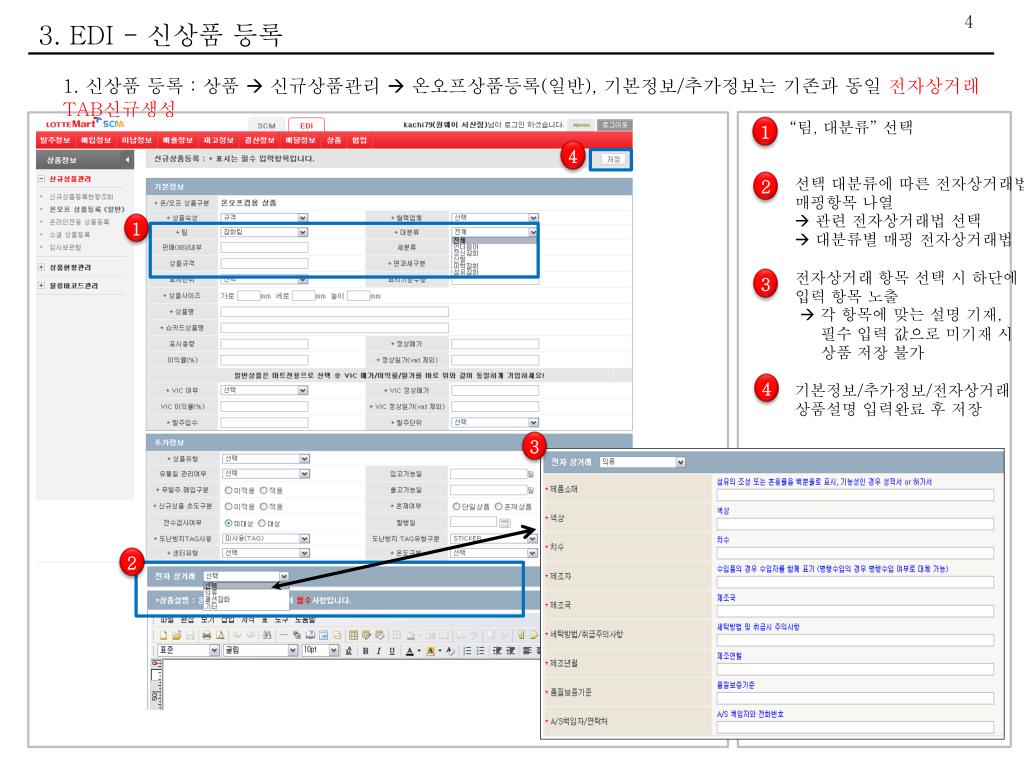Open the 전자 상거래 dropdown showing 의류
1024x768 pixels.
coord(642,462)
